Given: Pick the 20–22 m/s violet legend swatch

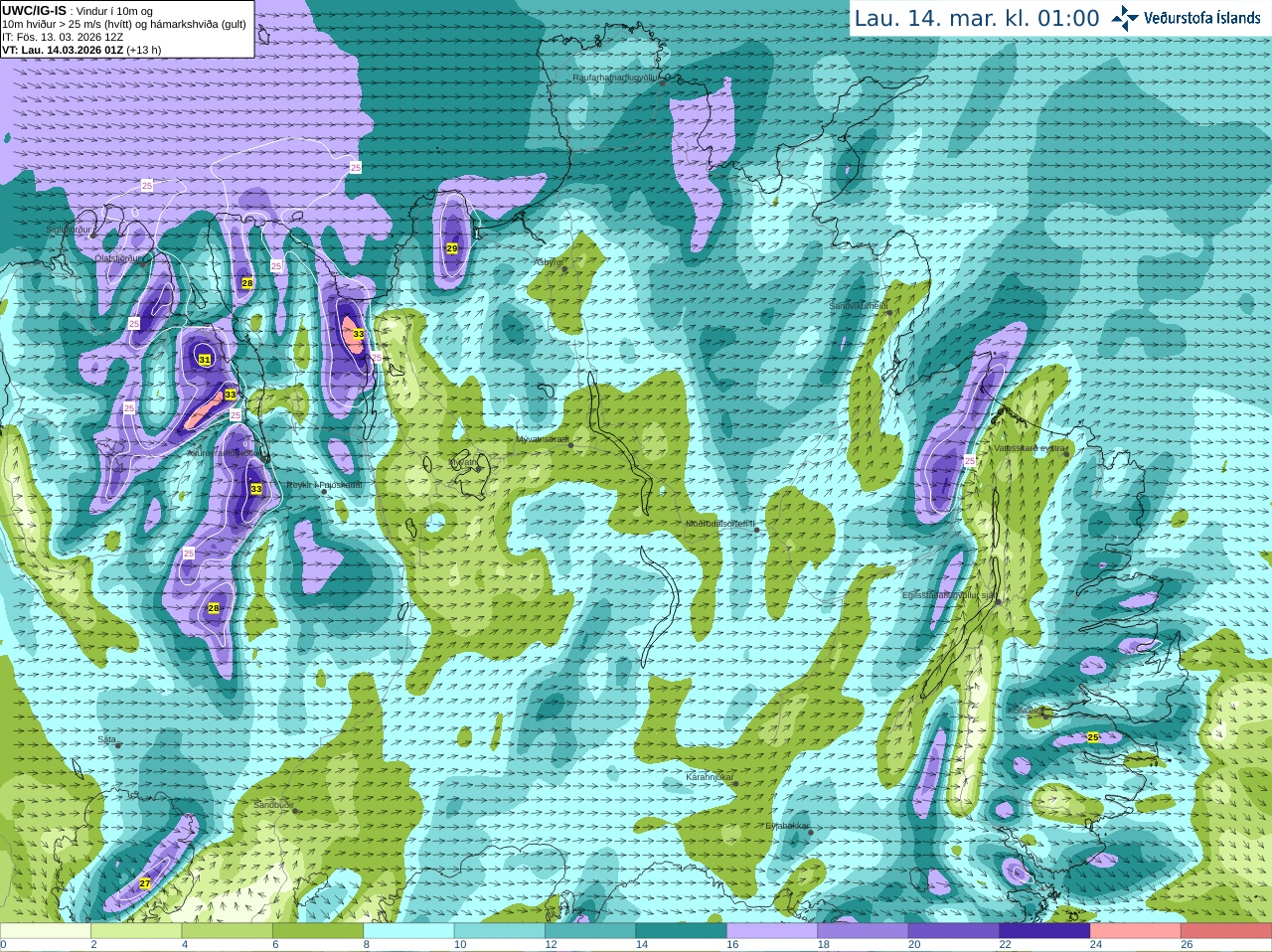Looking at the screenshot, I should tap(954, 931).
